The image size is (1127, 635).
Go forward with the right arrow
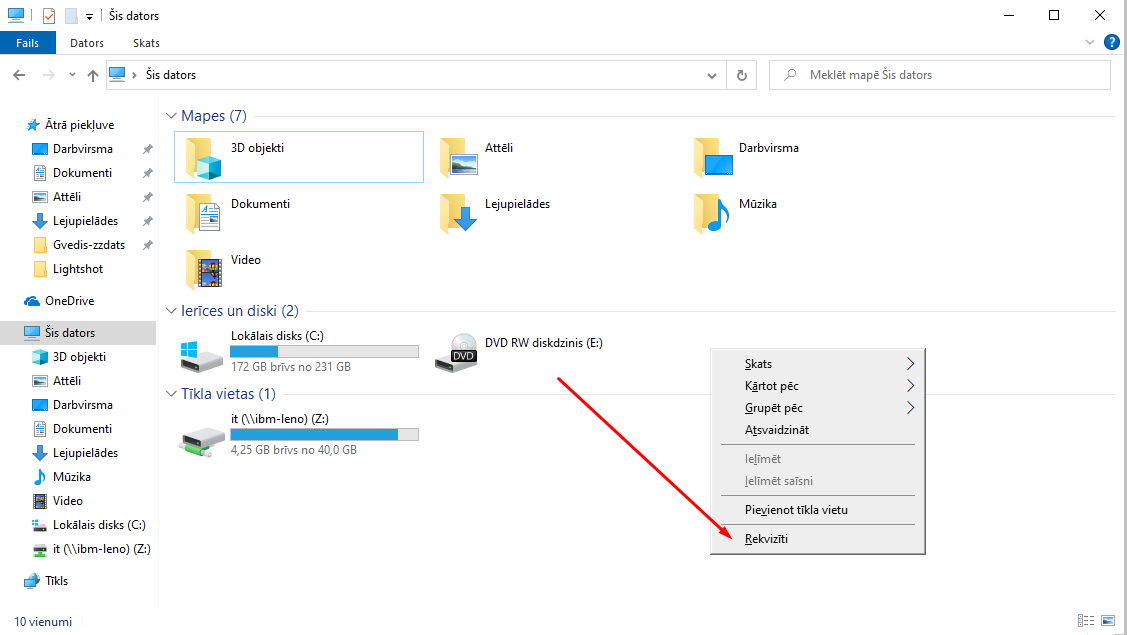pos(48,75)
